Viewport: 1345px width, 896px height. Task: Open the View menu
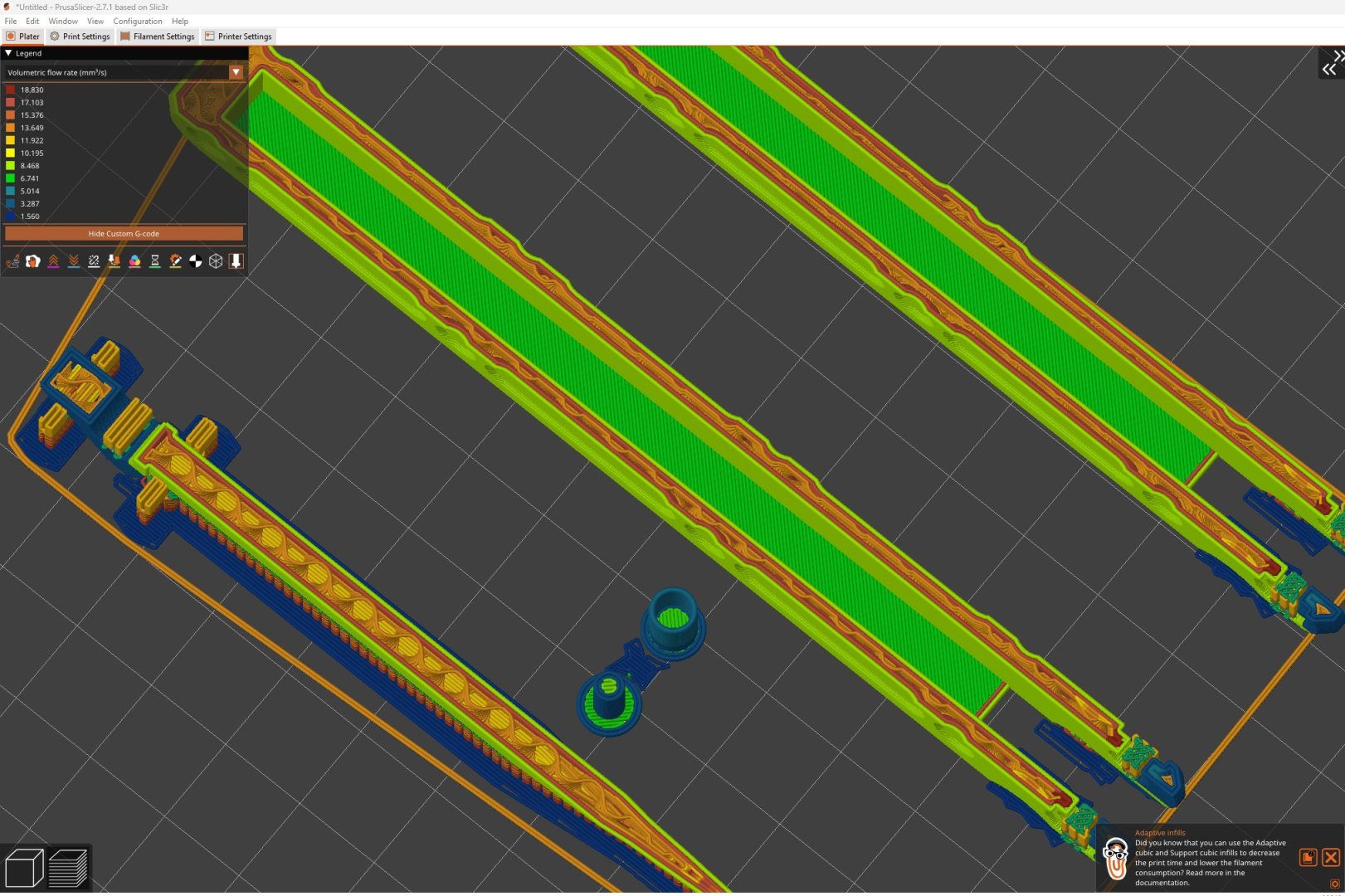[x=95, y=21]
